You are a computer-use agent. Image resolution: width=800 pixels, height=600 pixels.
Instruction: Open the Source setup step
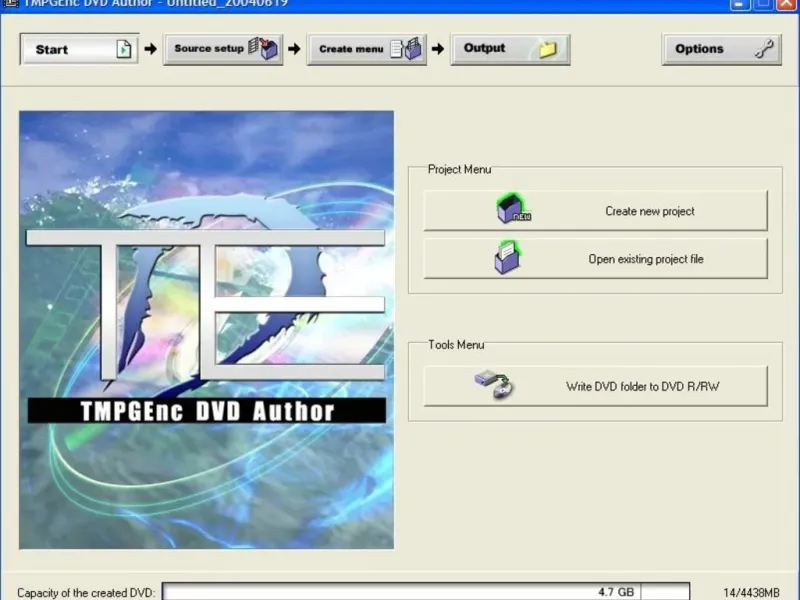click(x=223, y=49)
